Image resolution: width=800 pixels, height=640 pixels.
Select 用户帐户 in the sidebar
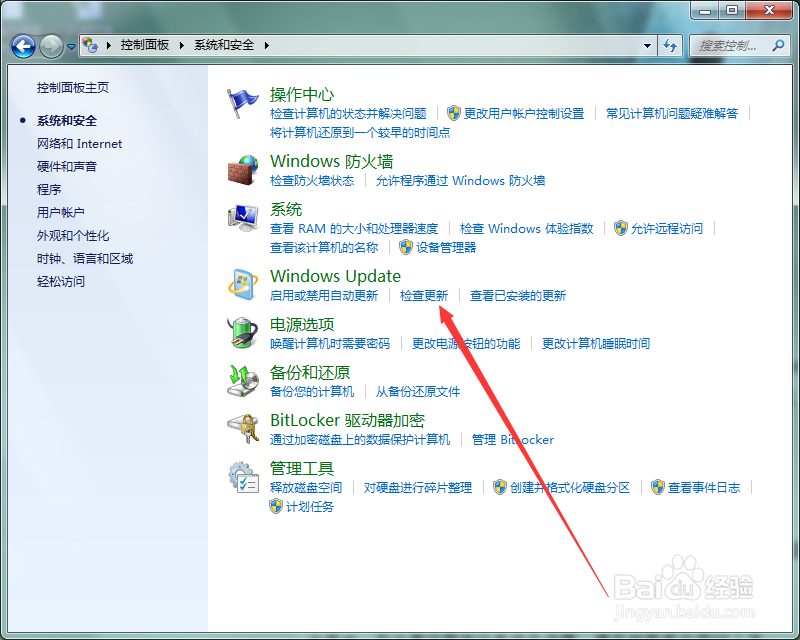pos(61,213)
